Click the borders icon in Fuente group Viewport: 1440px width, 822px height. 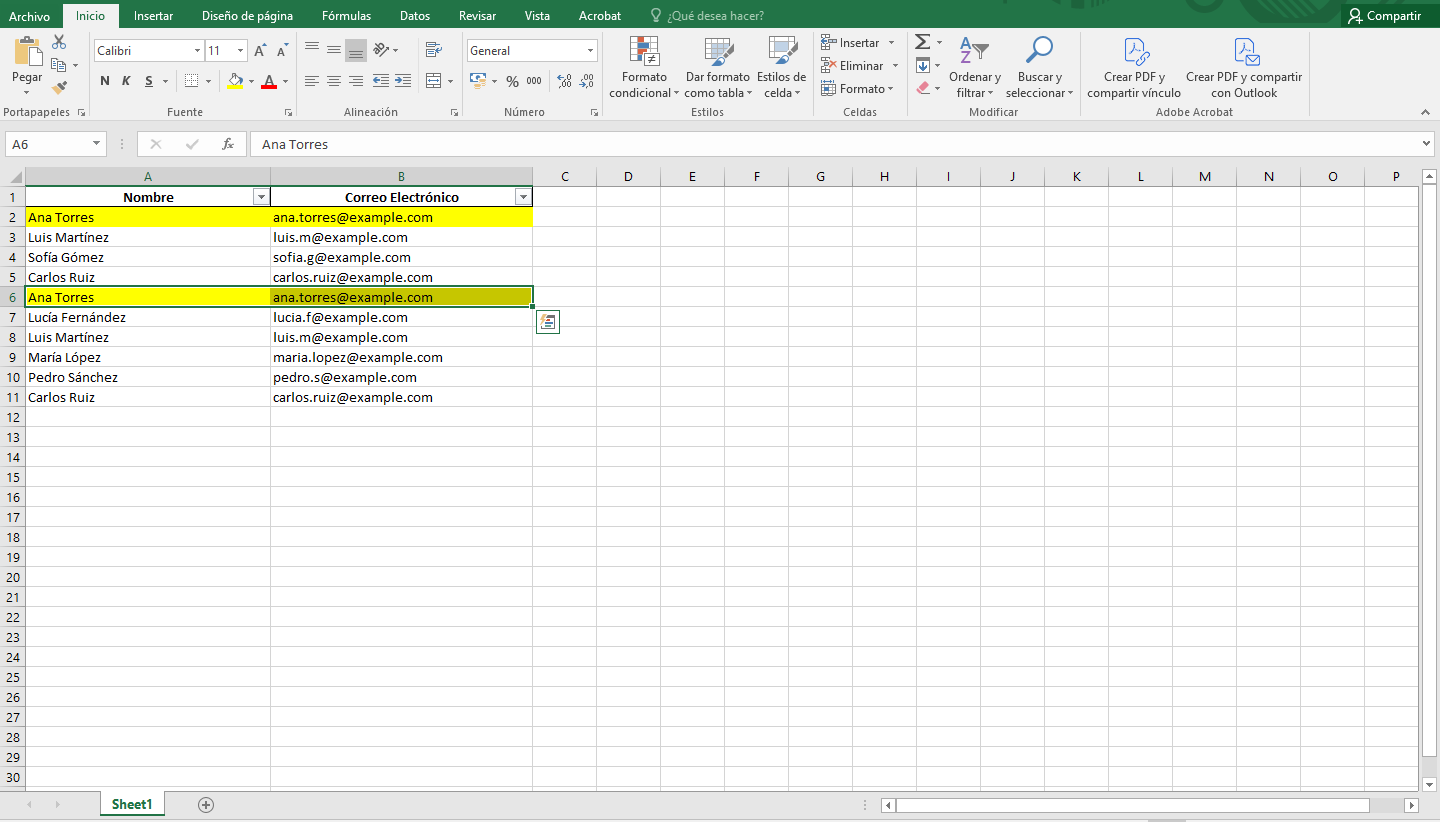click(192, 81)
